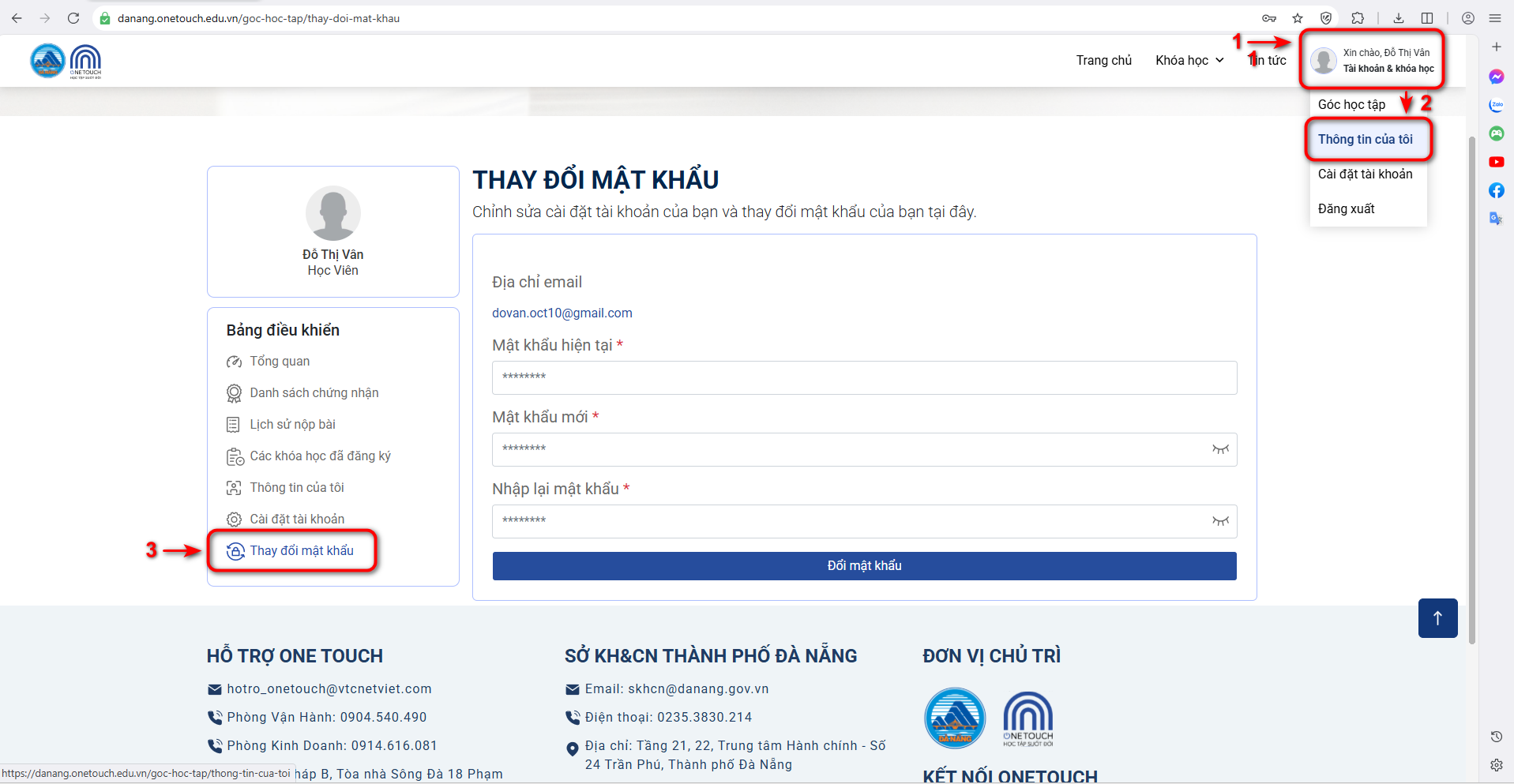Open the Đỗ Thị Vân account dropdown
Viewport: 1514px width, 784px height.
click(1372, 61)
